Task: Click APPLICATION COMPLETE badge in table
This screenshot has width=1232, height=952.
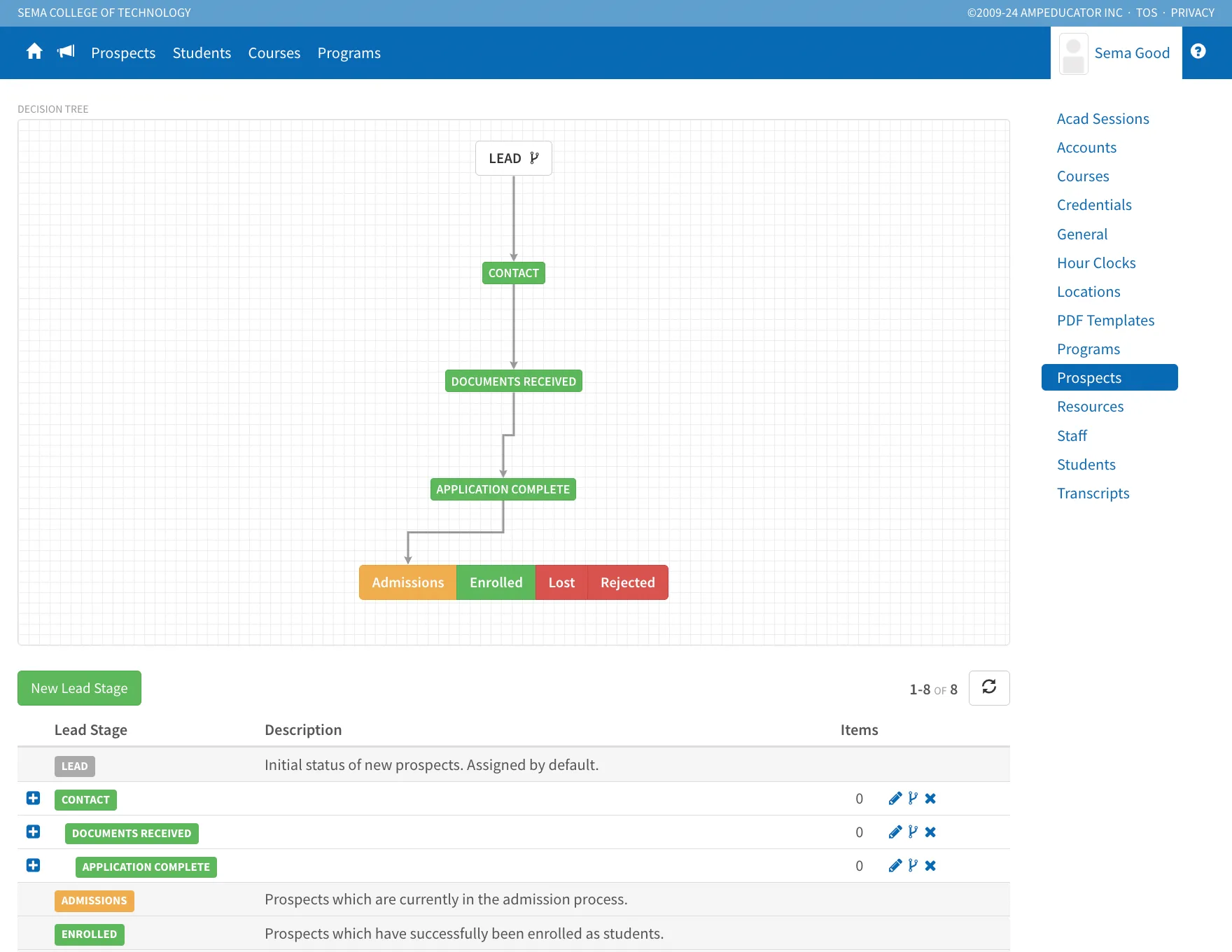Action: tap(146, 867)
